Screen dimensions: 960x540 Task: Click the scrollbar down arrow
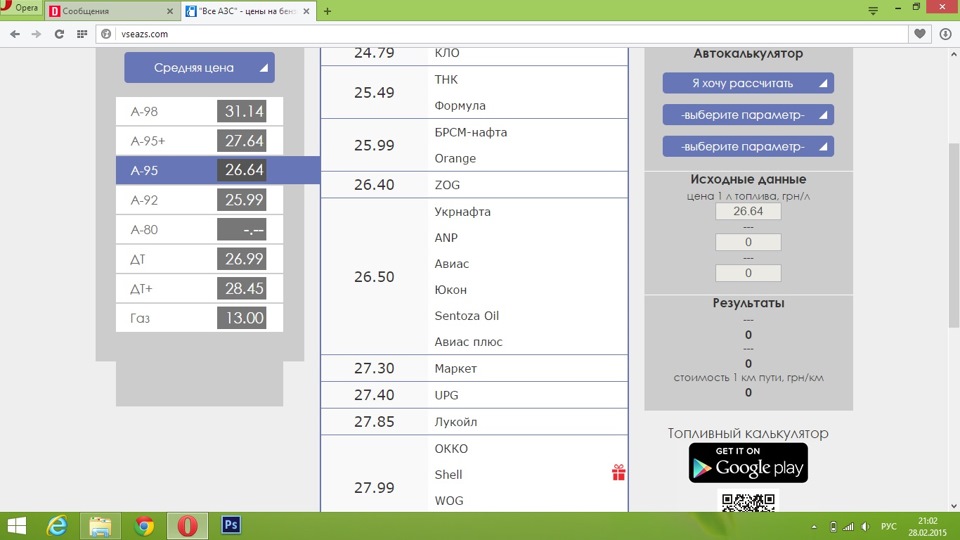(954, 506)
